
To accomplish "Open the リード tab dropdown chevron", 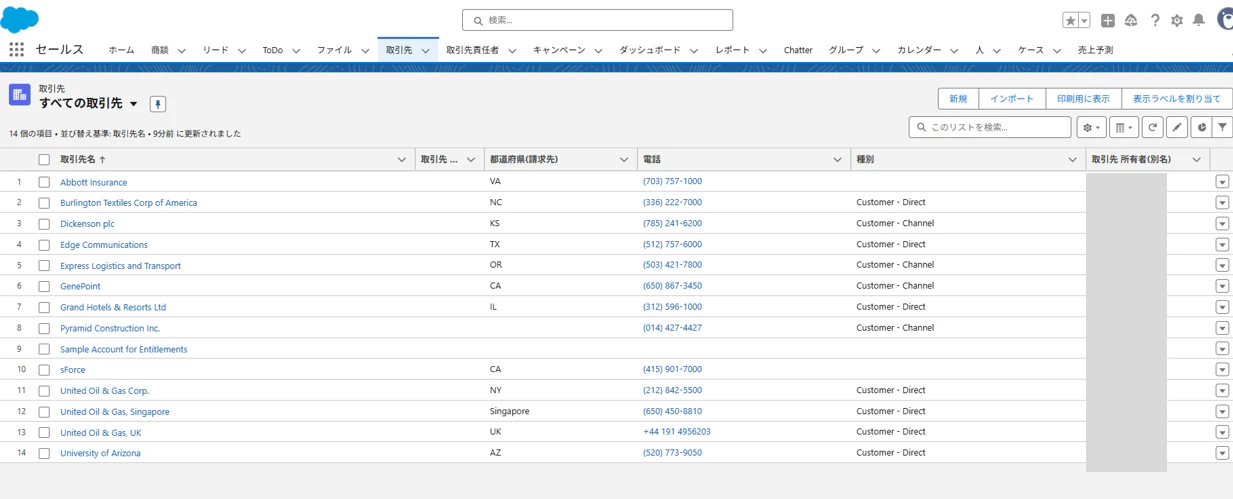I will (242, 51).
